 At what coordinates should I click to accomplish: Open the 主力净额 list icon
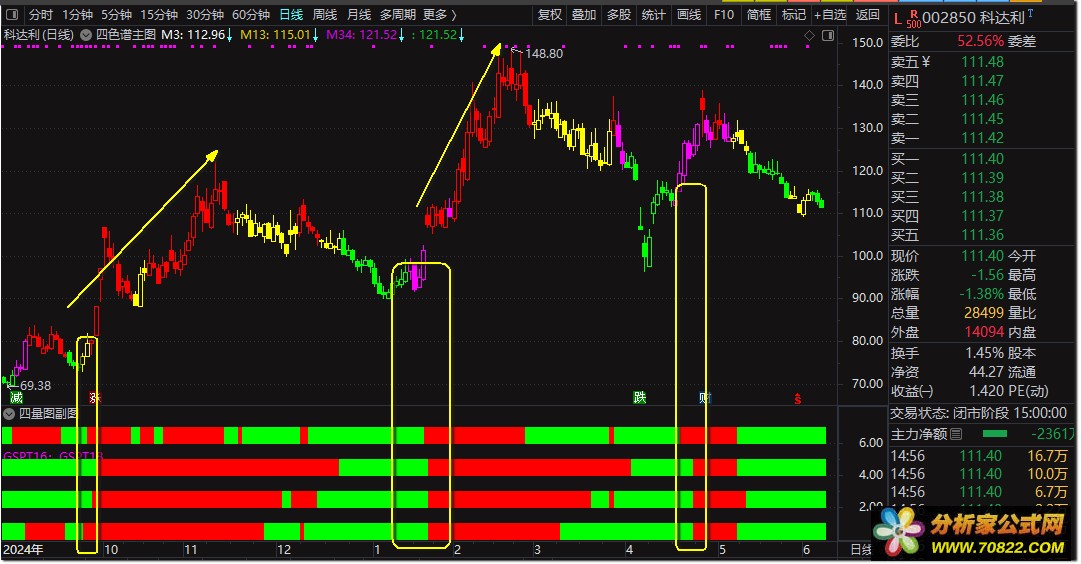coord(956,434)
